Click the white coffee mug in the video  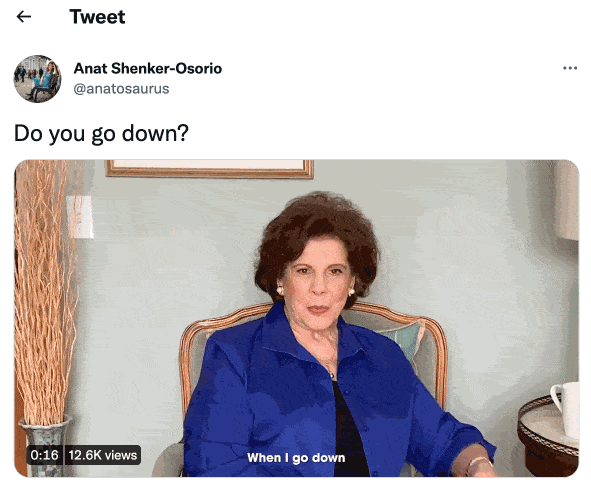coord(567,409)
